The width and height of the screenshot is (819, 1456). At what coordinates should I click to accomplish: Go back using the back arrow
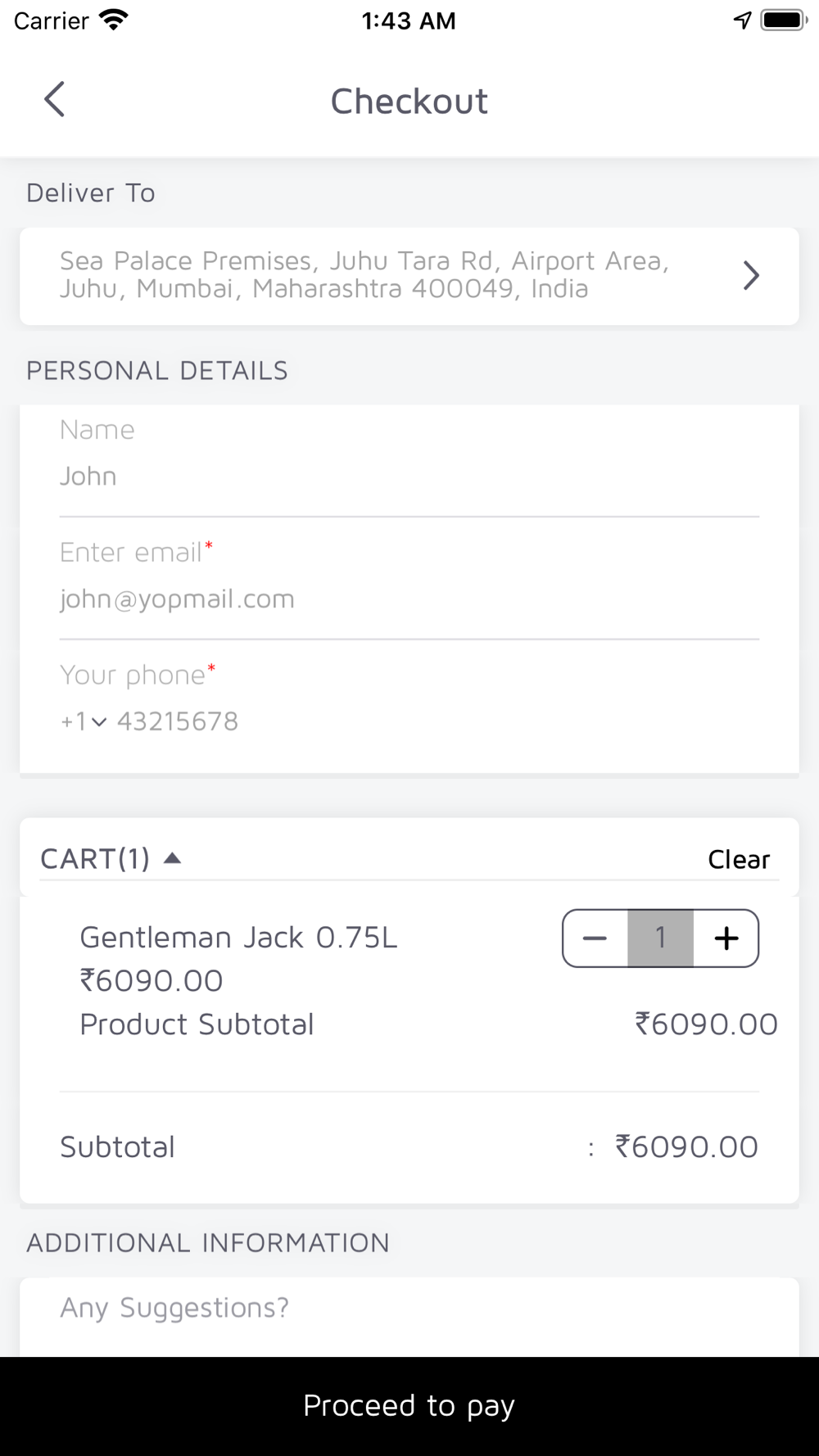pyautogui.click(x=54, y=100)
